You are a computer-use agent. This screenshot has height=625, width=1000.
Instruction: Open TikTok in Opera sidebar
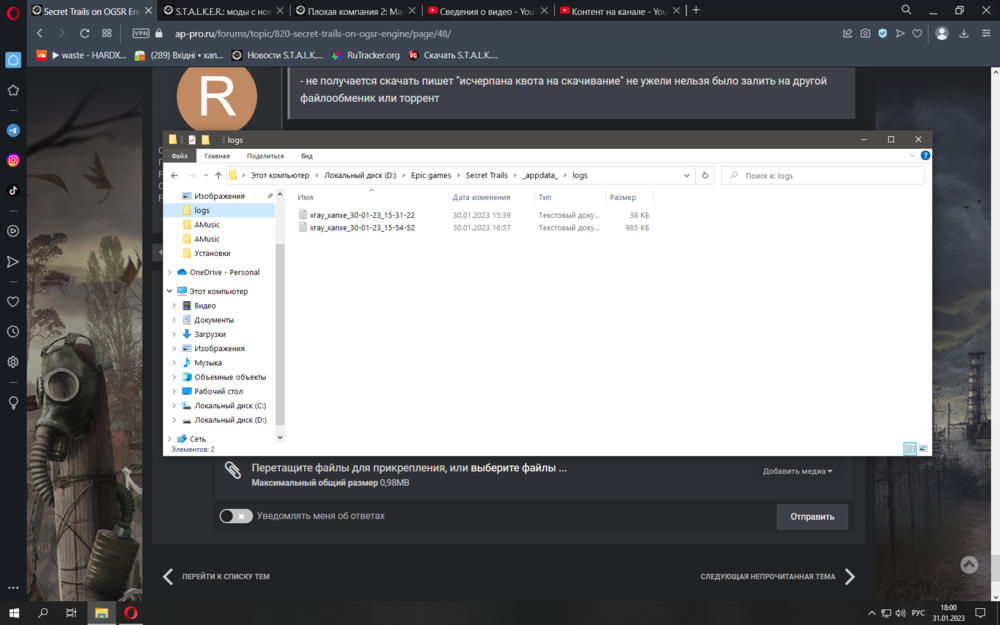pos(13,190)
